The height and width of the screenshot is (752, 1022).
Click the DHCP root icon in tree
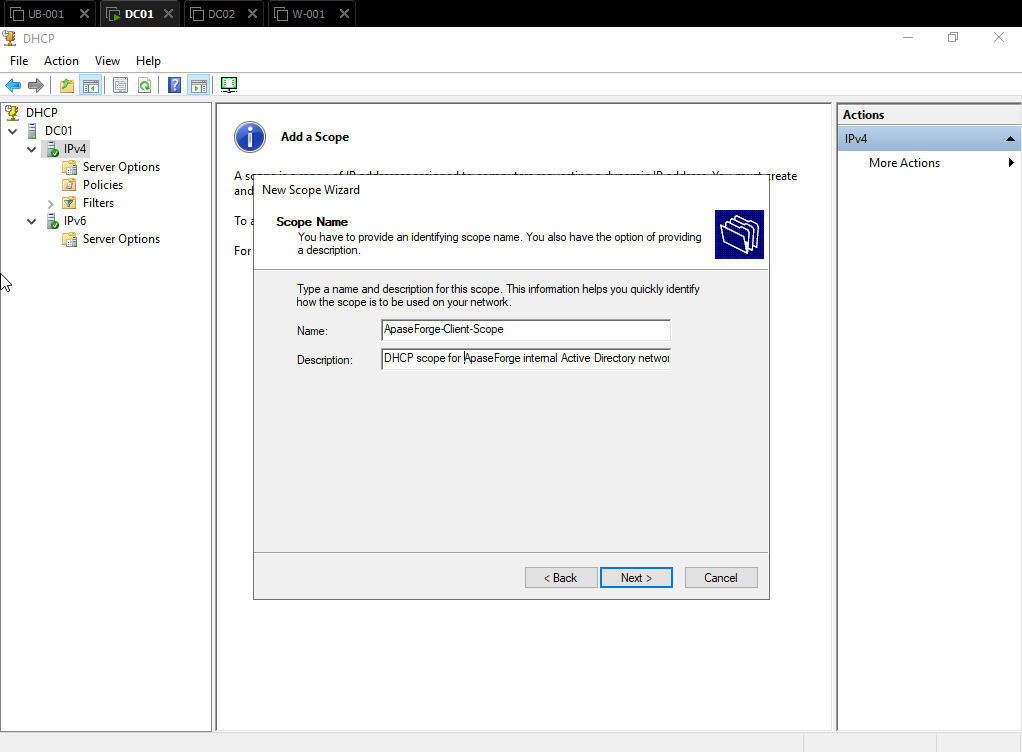pyautogui.click(x=12, y=113)
